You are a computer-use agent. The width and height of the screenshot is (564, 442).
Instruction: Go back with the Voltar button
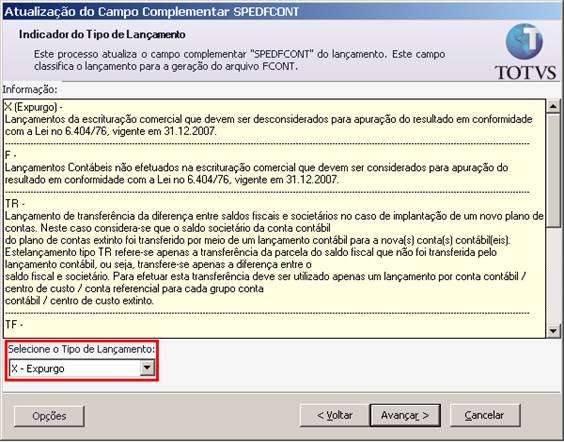tap(334, 415)
